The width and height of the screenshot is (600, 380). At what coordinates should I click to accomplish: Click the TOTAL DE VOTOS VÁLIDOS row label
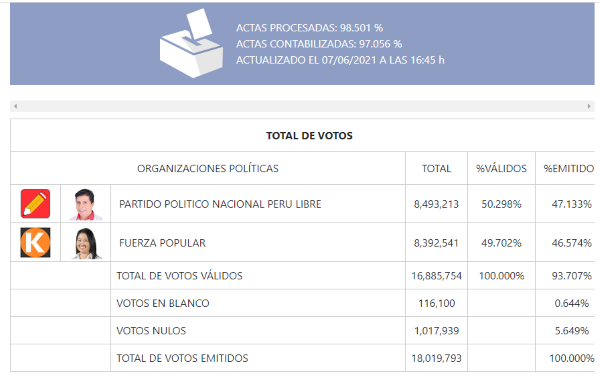[x=179, y=276]
